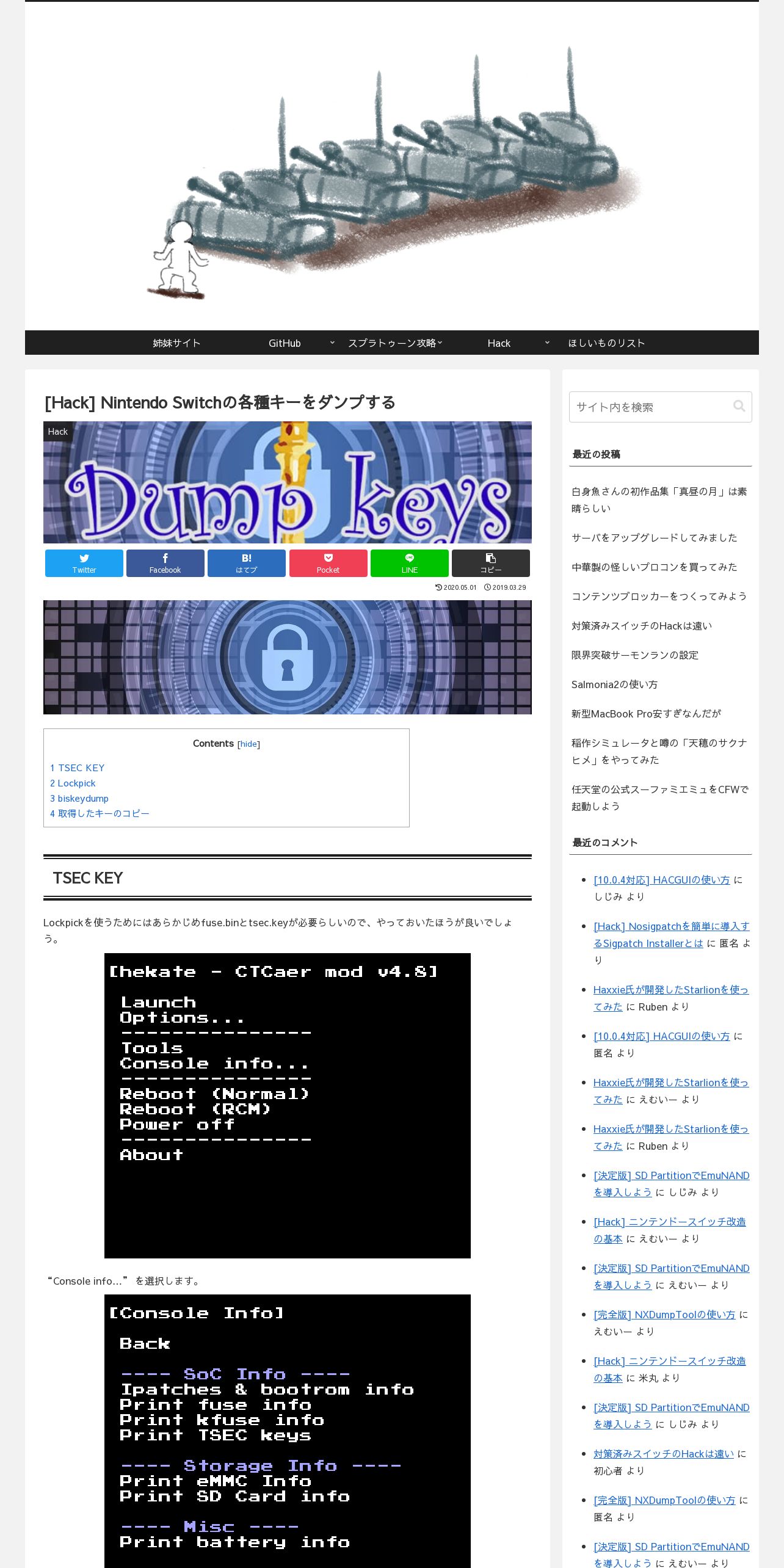Open Nosigpatch Sigpatch Installer comment link
784x1568 pixels.
pos(671,935)
